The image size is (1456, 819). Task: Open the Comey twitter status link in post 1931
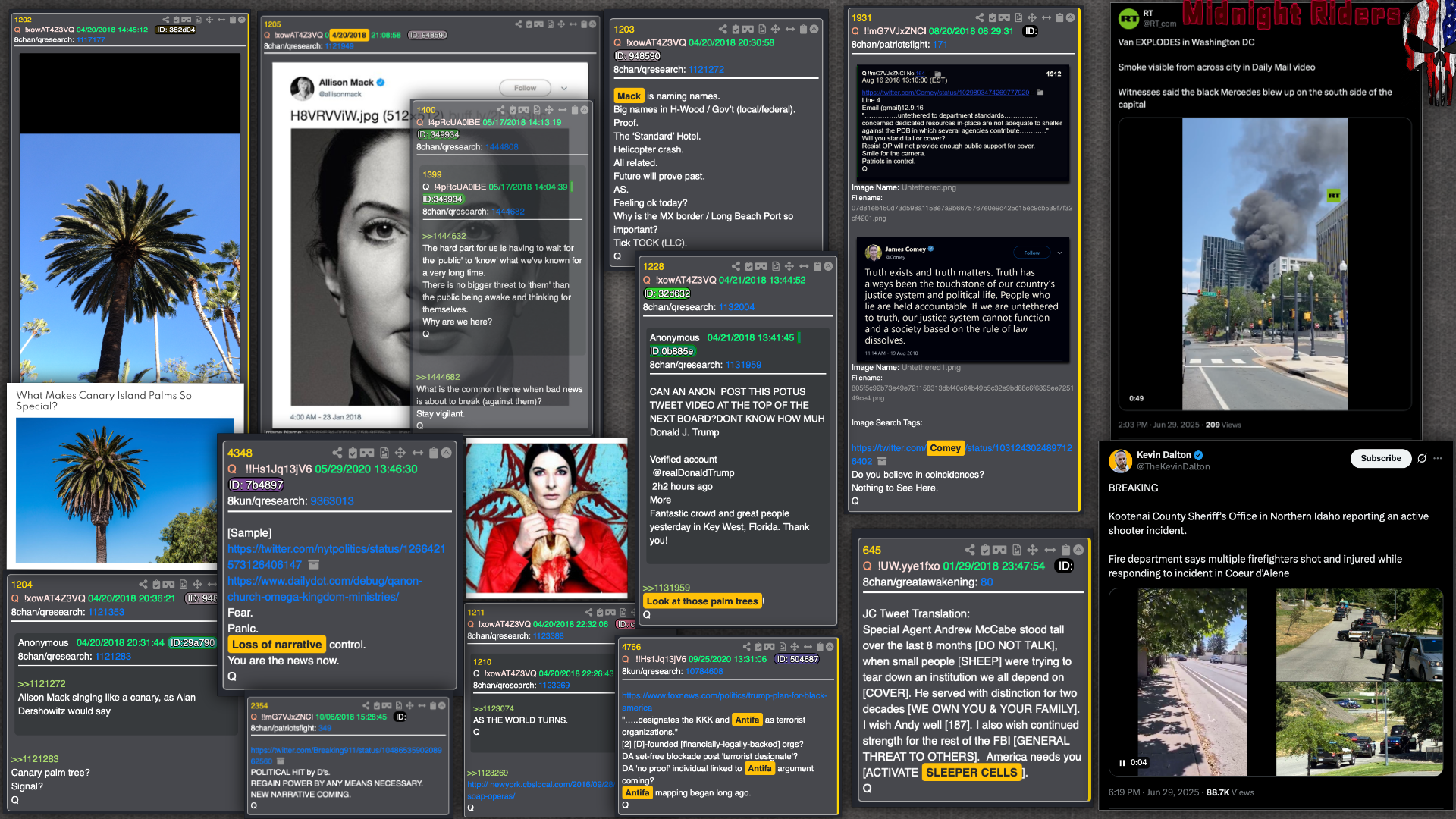point(962,454)
